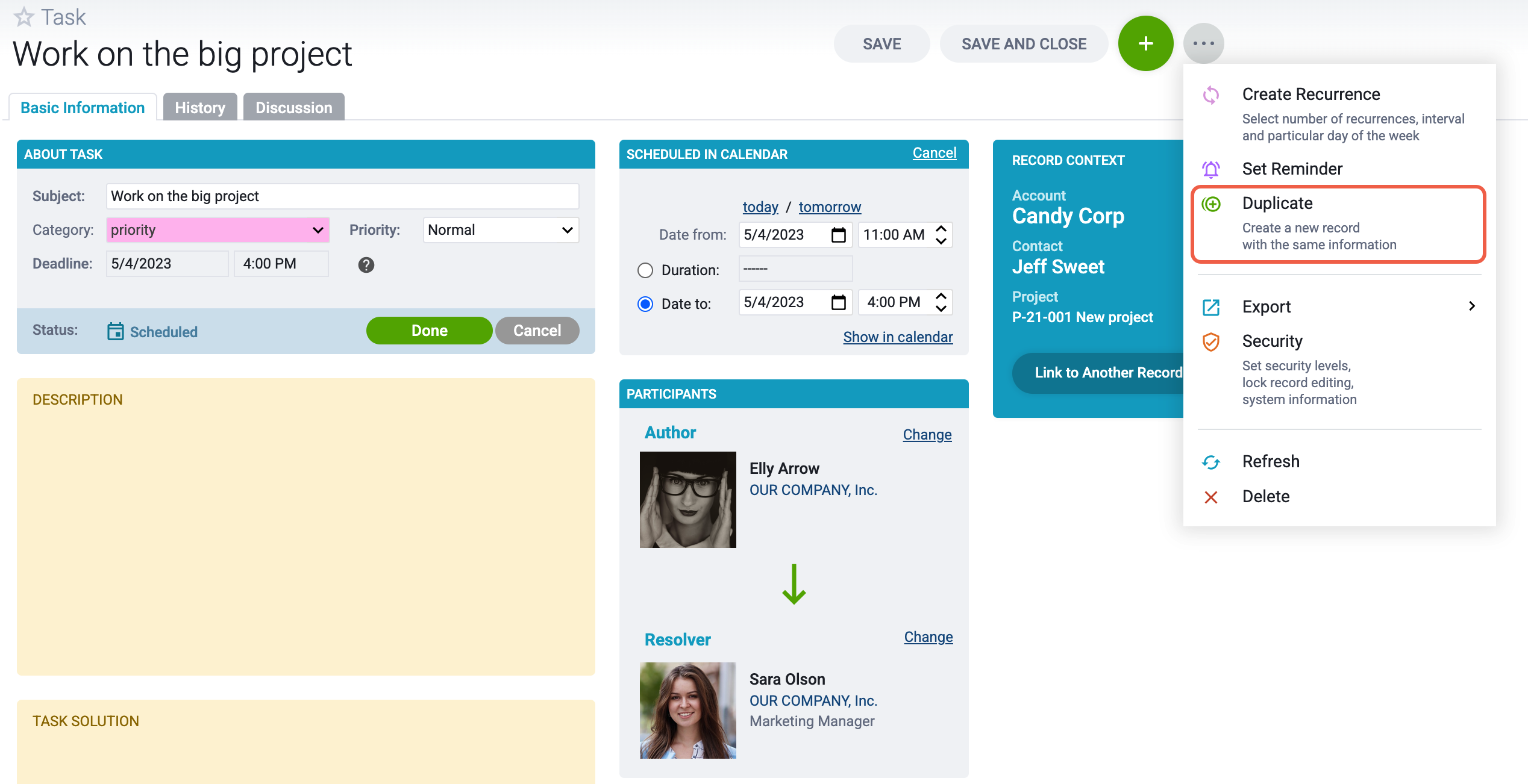Viewport: 1528px width, 784px height.
Task: Choose Duplicate from the menu
Action: (1338, 224)
